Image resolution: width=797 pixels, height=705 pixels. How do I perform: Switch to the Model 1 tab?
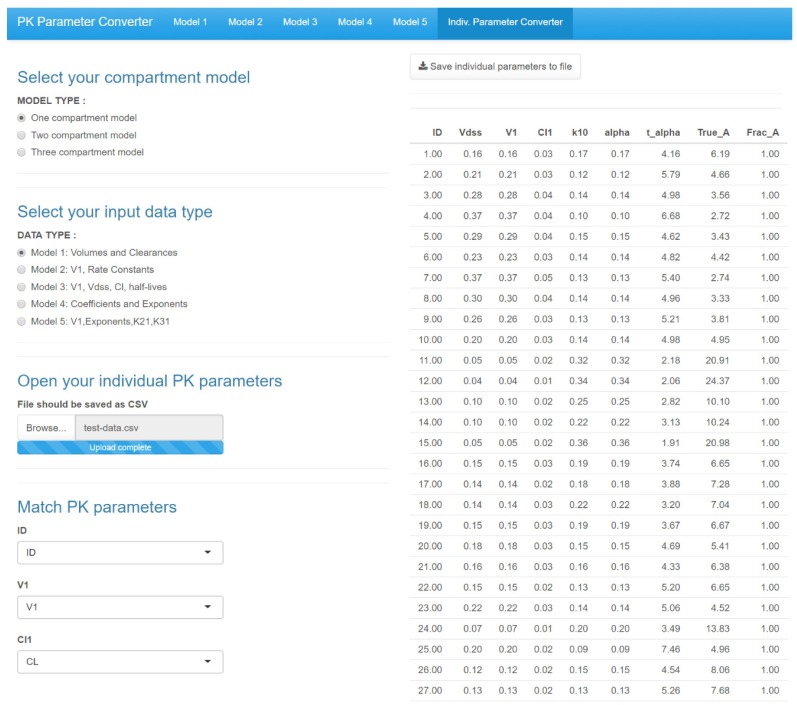point(190,22)
